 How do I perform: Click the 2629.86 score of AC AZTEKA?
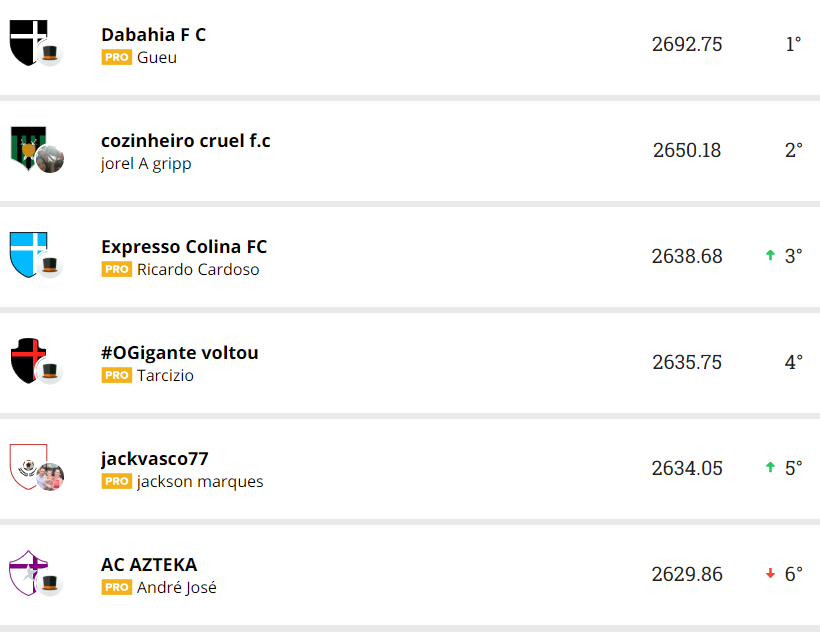[686, 574]
